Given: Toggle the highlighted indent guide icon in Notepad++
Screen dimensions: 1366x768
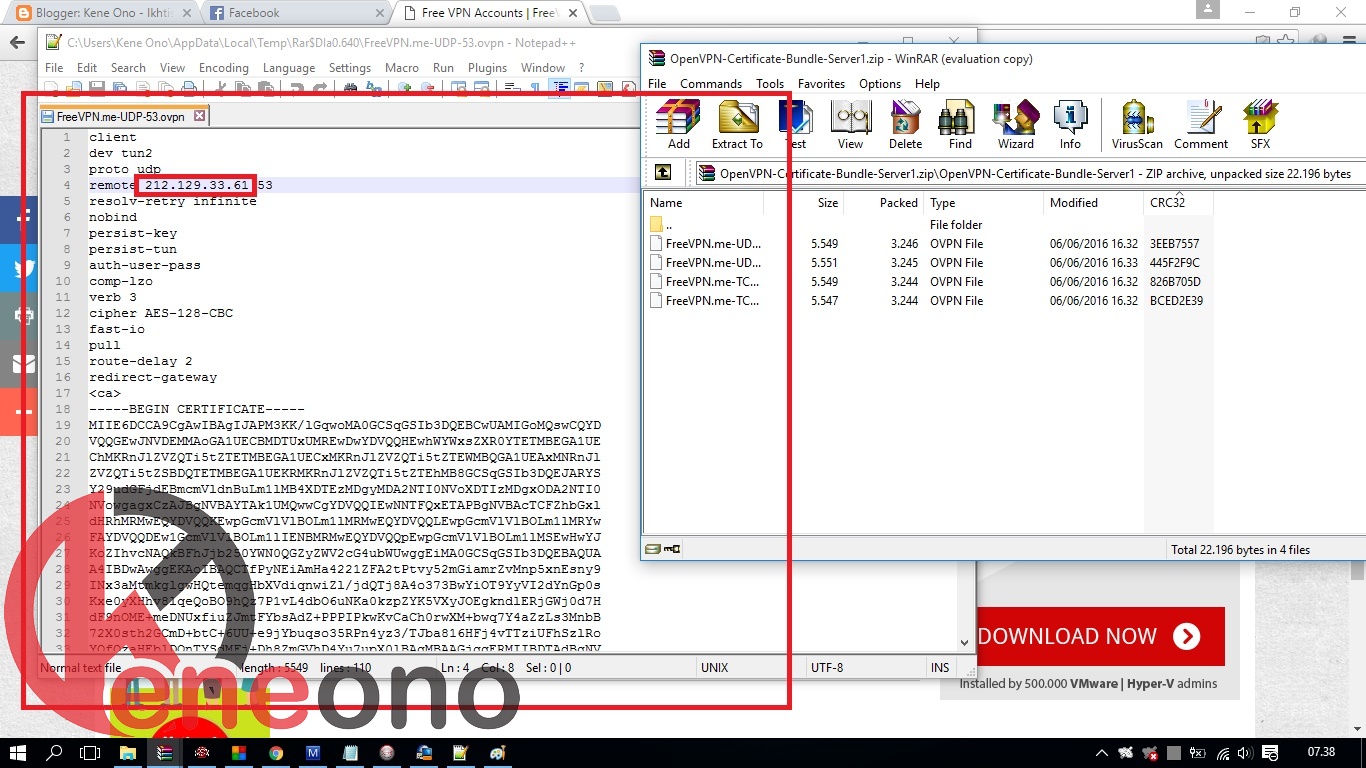Looking at the screenshot, I should (x=559, y=87).
